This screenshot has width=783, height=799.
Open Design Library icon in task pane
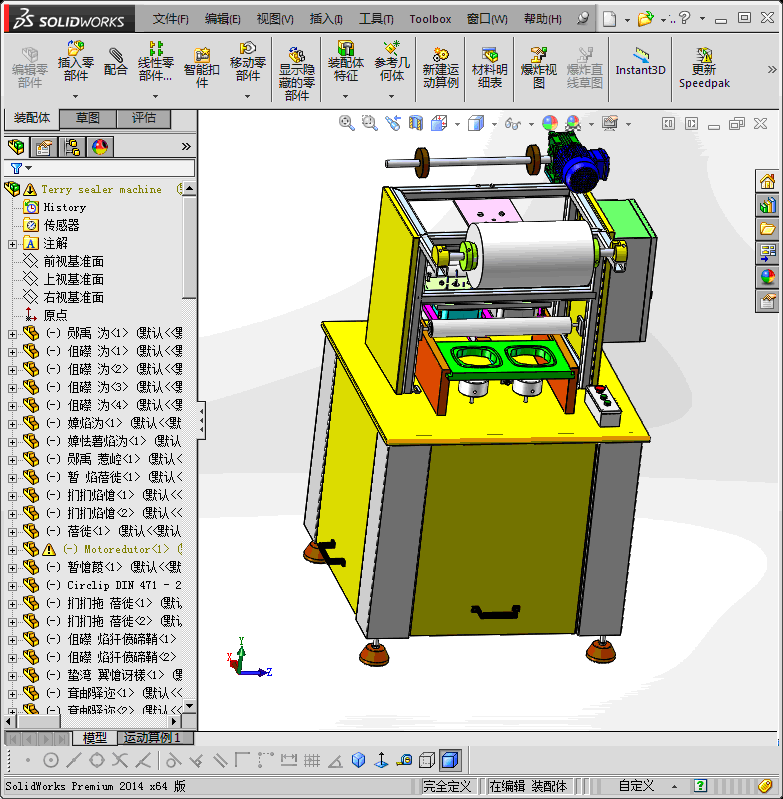pyautogui.click(x=767, y=205)
